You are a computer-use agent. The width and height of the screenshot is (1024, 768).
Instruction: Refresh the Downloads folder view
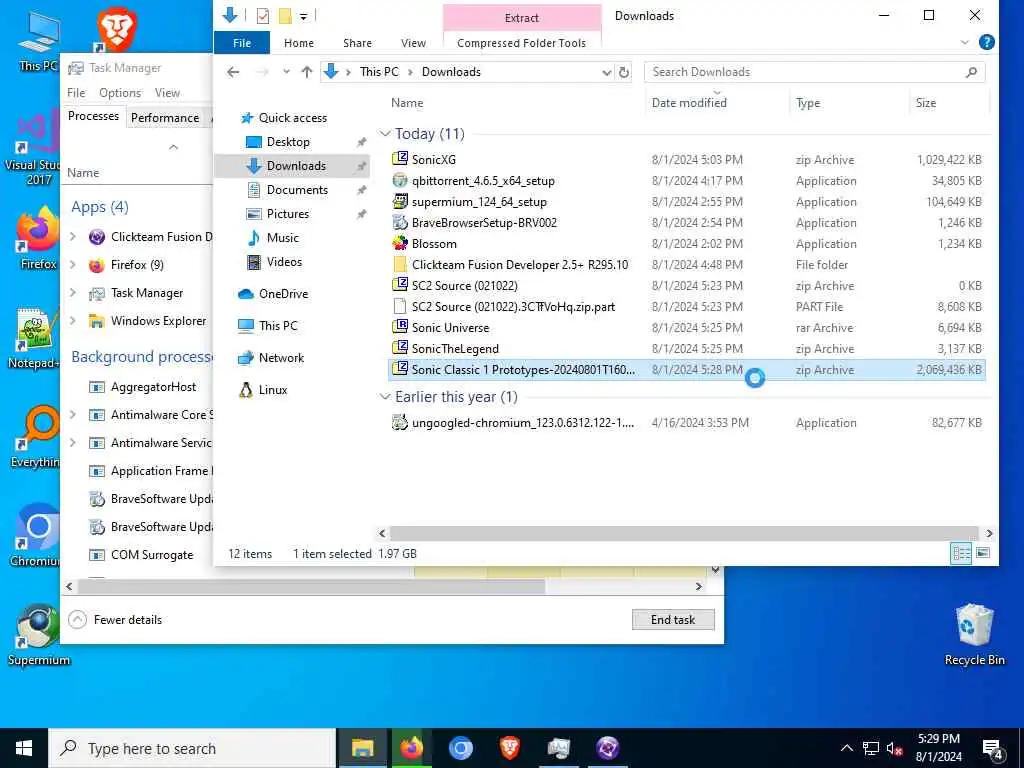(624, 72)
